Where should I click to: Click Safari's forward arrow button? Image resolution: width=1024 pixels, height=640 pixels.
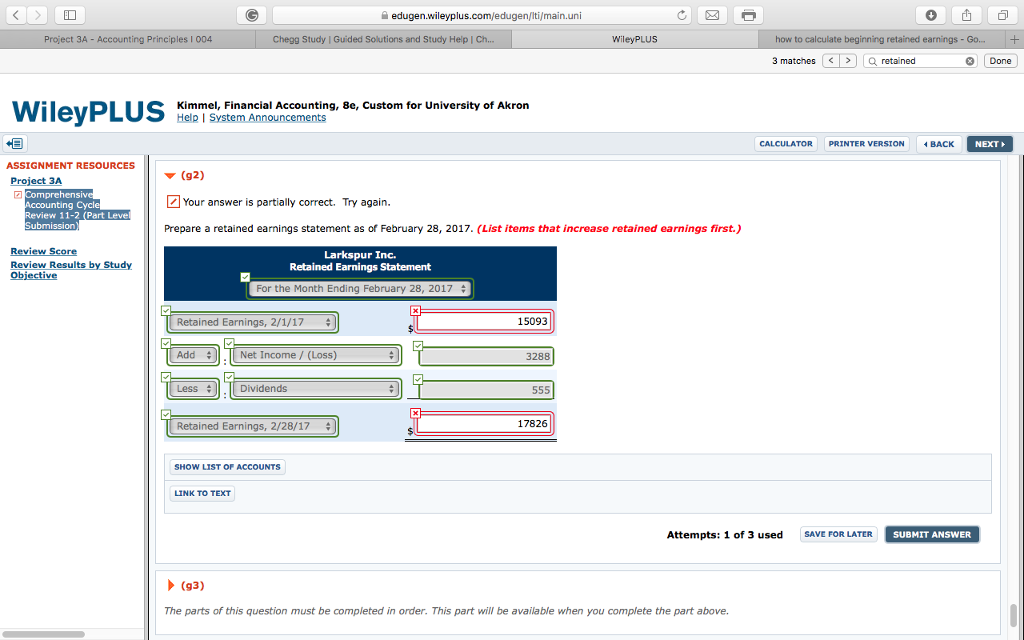(37, 15)
